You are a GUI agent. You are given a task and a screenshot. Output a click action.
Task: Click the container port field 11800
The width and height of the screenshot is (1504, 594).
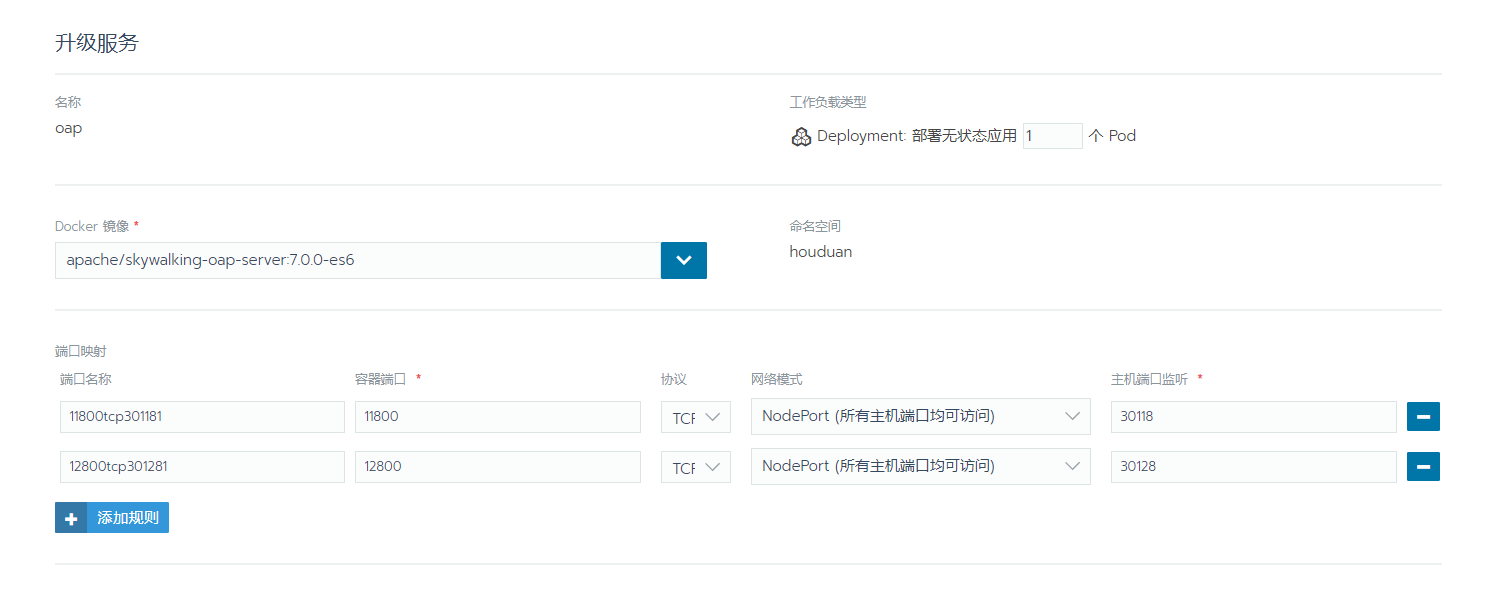click(498, 417)
